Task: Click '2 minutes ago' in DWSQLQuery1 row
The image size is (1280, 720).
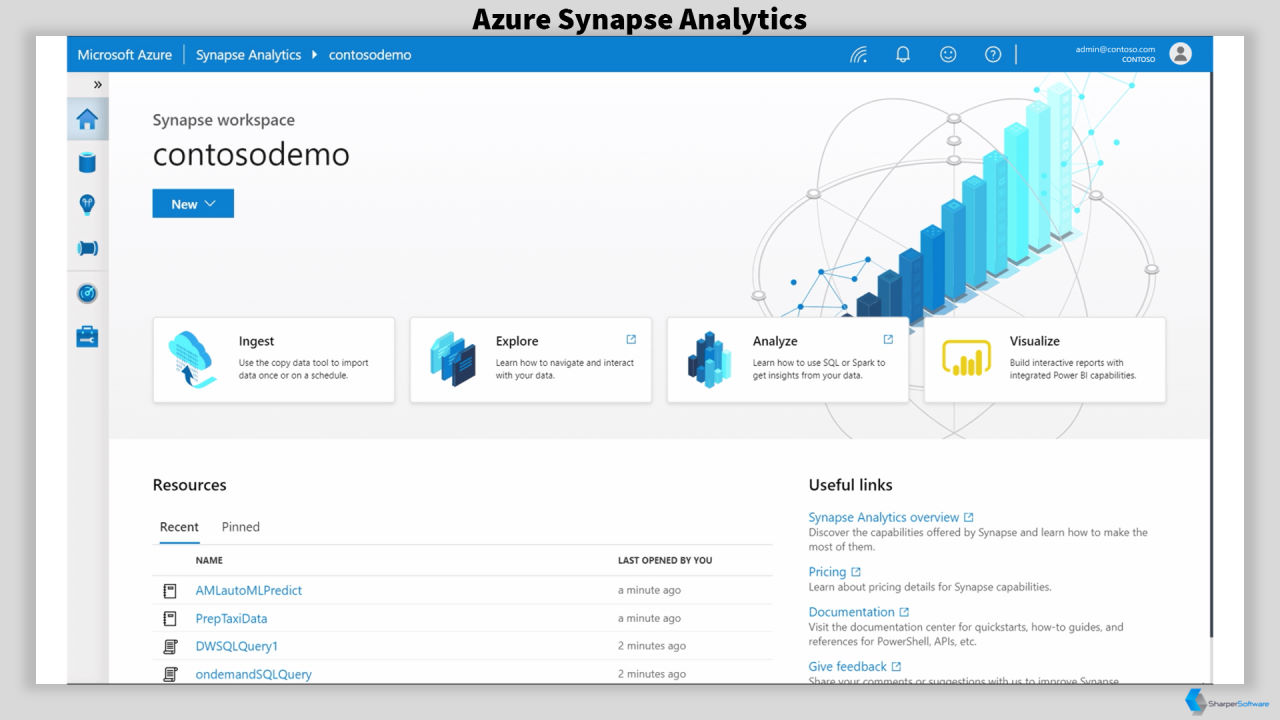Action: [x=652, y=646]
